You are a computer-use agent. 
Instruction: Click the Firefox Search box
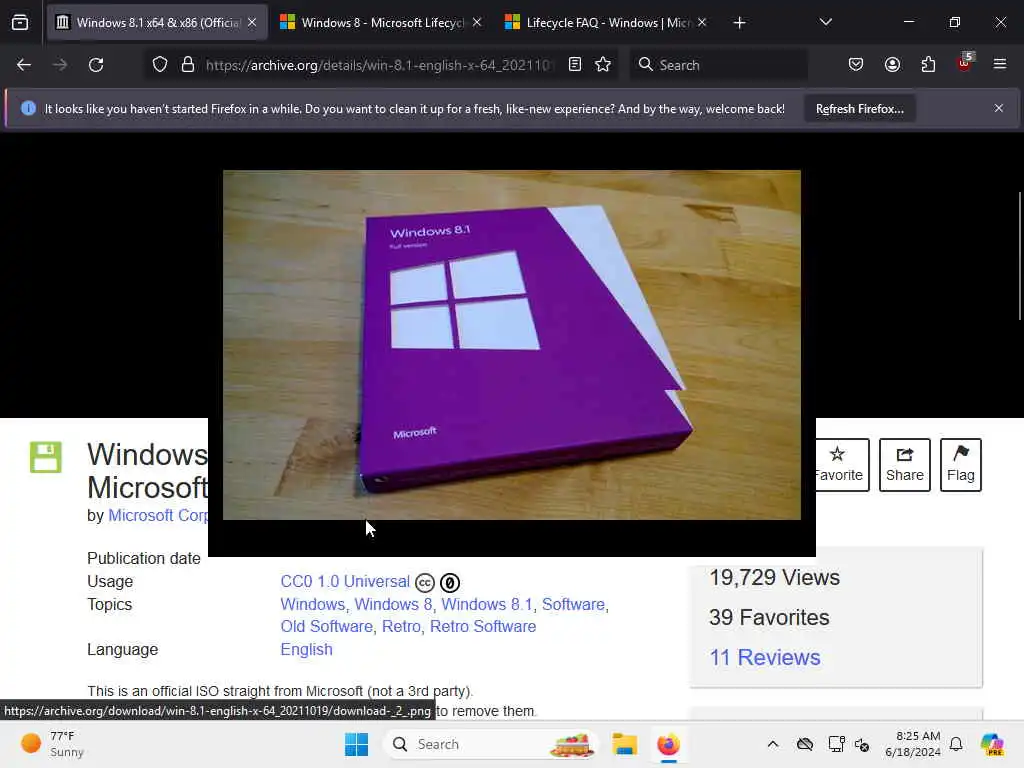[x=718, y=65]
